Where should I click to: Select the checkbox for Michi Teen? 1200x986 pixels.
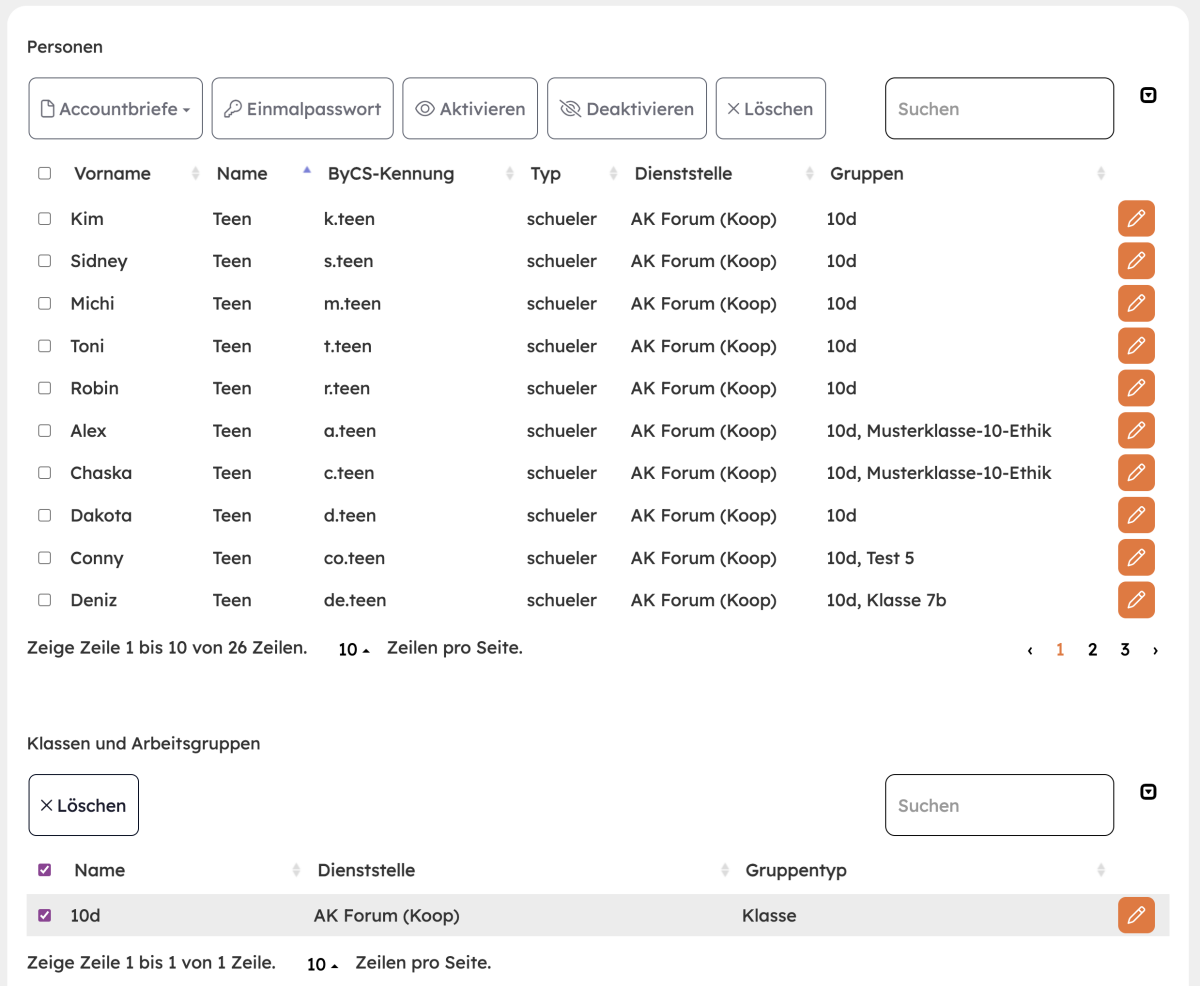[x=44, y=304]
